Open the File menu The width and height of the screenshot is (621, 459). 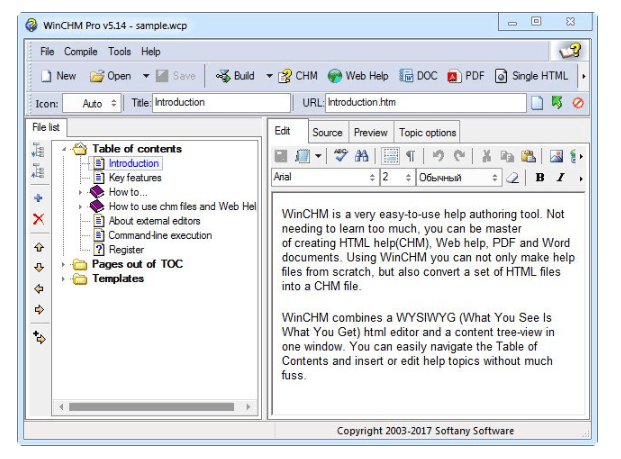(x=47, y=51)
